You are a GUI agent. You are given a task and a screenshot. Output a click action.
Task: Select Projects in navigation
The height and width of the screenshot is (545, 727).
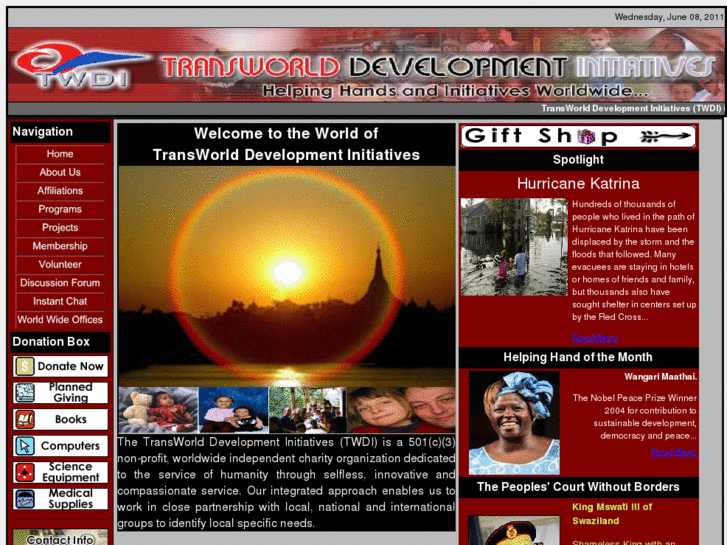coord(60,228)
